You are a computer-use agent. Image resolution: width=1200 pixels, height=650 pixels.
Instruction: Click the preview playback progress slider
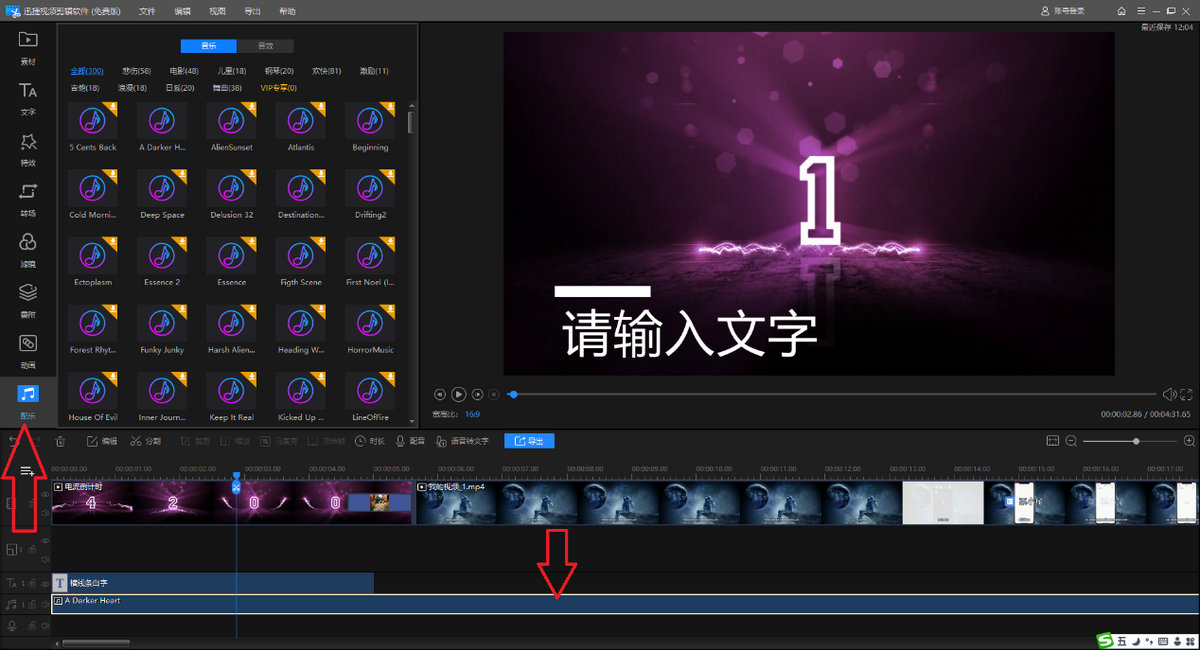point(832,395)
